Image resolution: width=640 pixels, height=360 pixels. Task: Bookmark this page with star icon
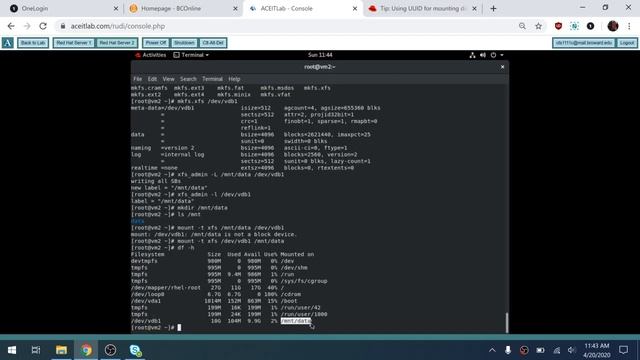point(538,26)
